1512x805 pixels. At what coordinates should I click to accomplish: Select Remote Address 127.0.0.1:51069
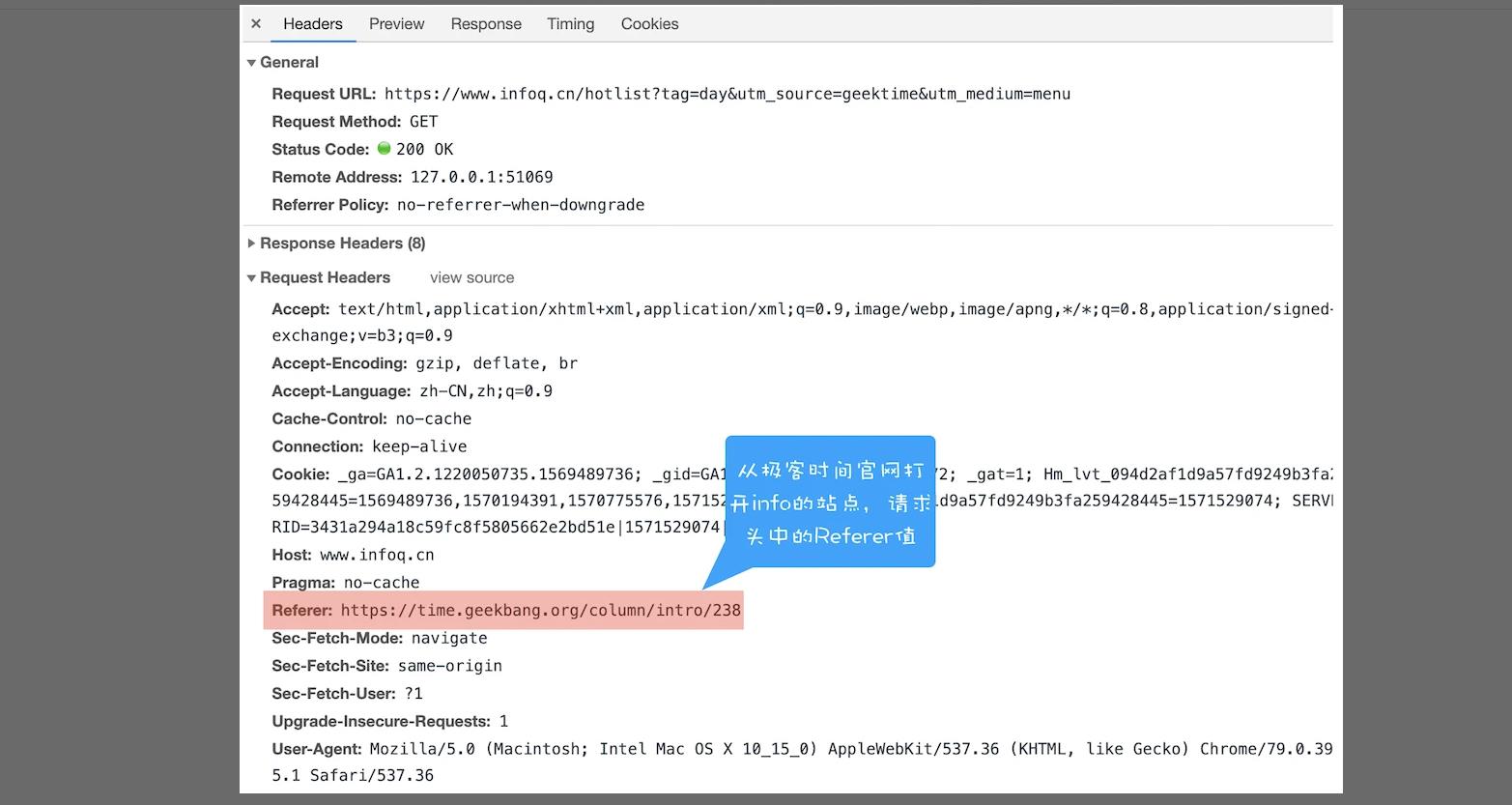click(x=482, y=178)
